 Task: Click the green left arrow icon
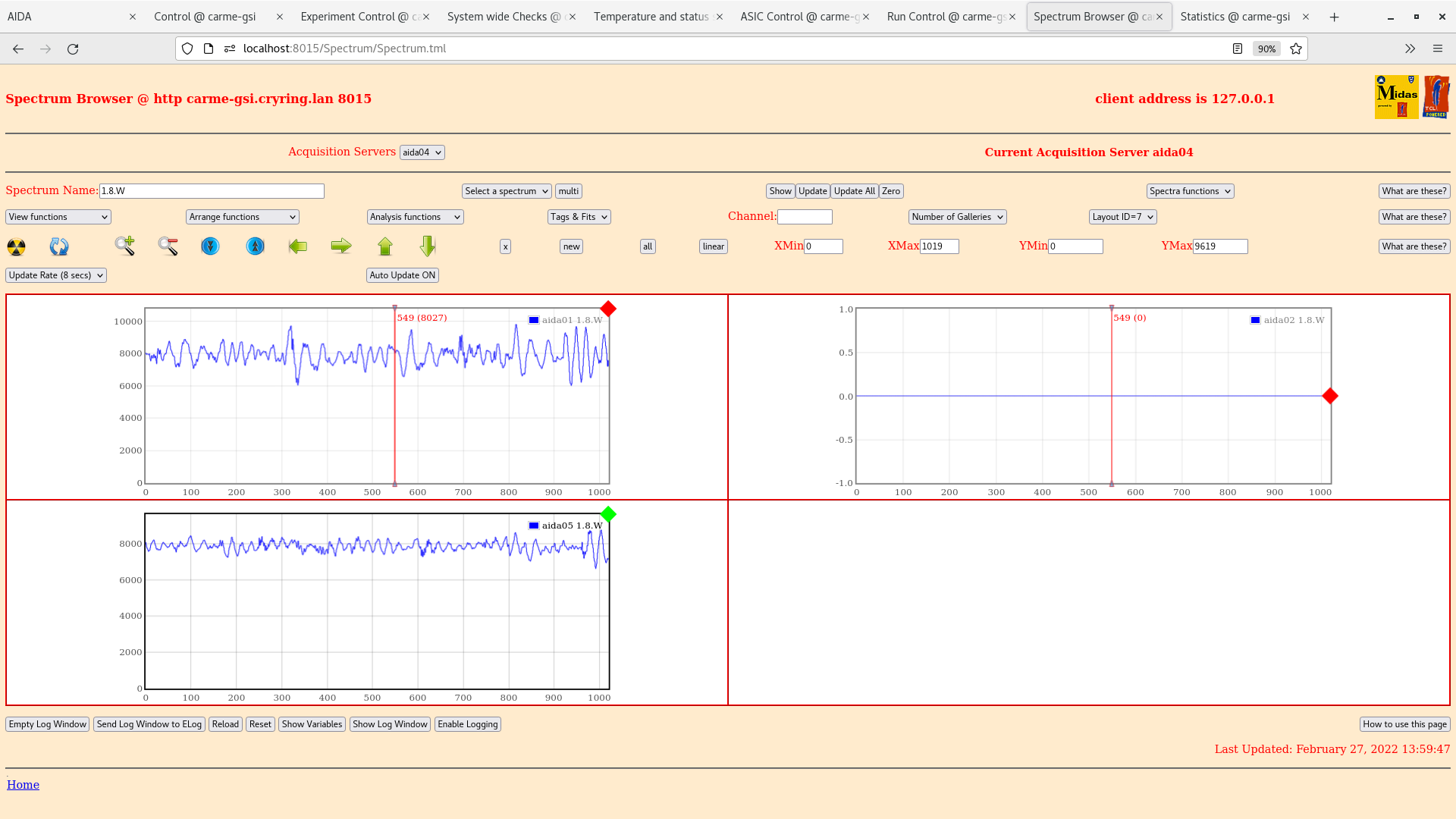click(x=298, y=246)
